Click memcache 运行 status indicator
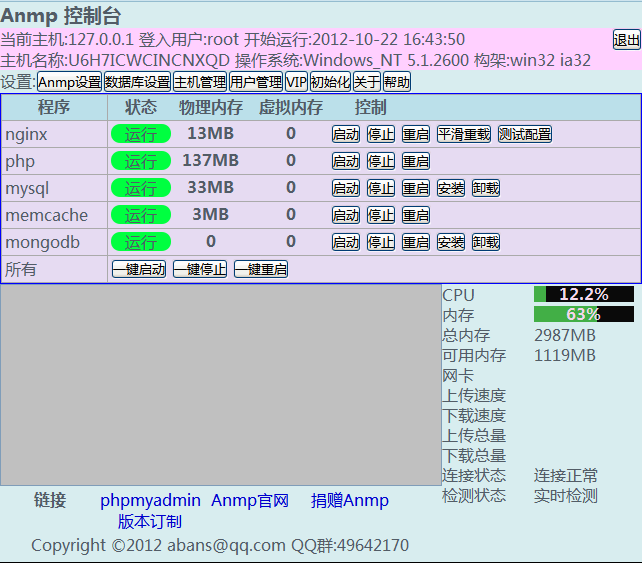Viewport: 642px width, 563px height. coord(141,215)
